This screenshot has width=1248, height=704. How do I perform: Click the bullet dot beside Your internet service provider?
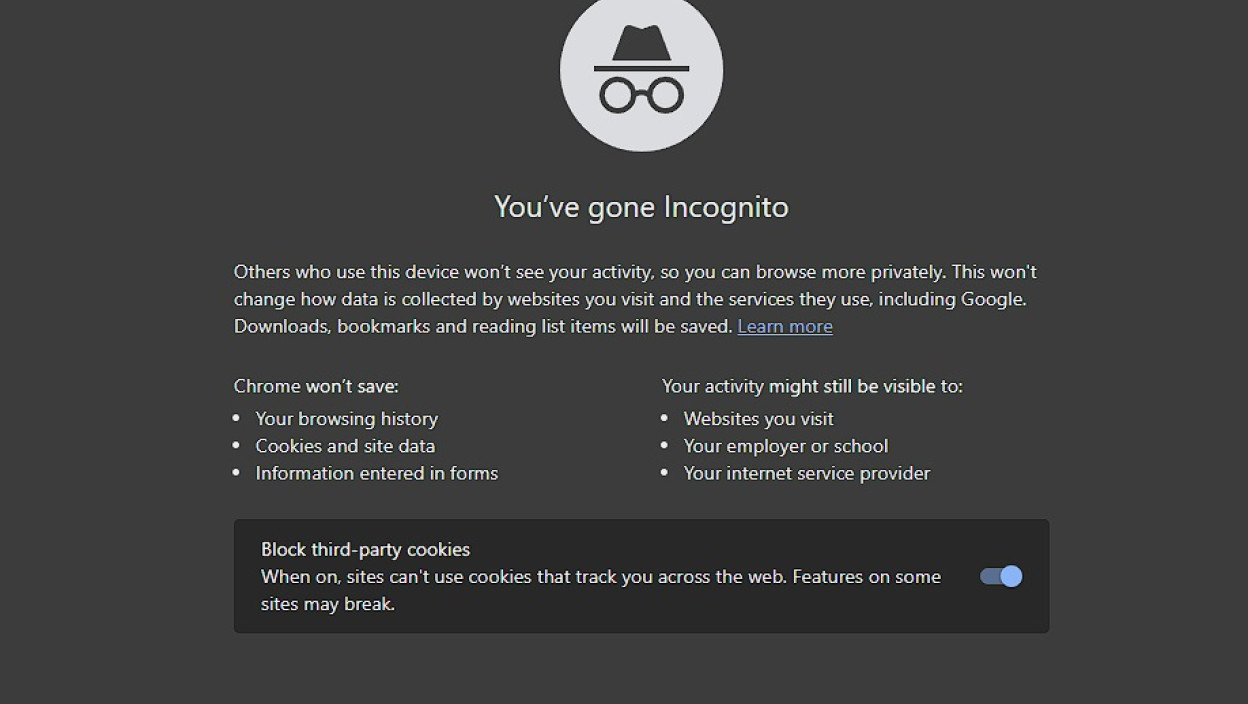pos(665,473)
